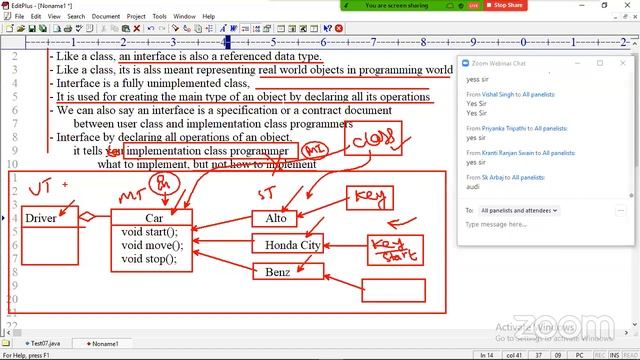The width and height of the screenshot is (640, 360).
Task: Click the Cut scissors icon
Action: click(x=104, y=29)
